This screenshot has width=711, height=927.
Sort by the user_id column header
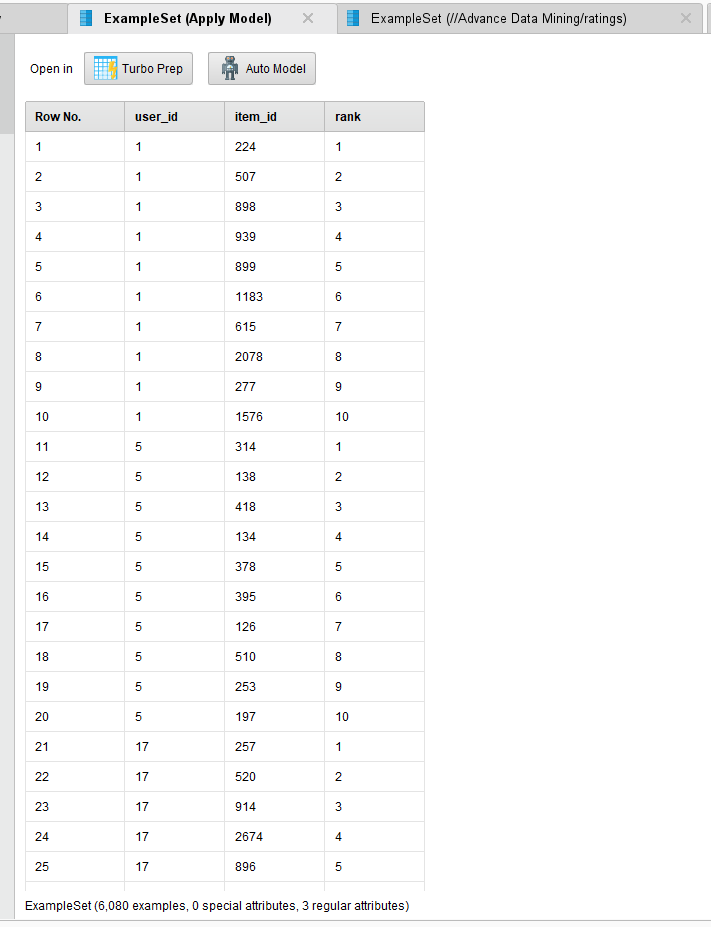tap(175, 116)
